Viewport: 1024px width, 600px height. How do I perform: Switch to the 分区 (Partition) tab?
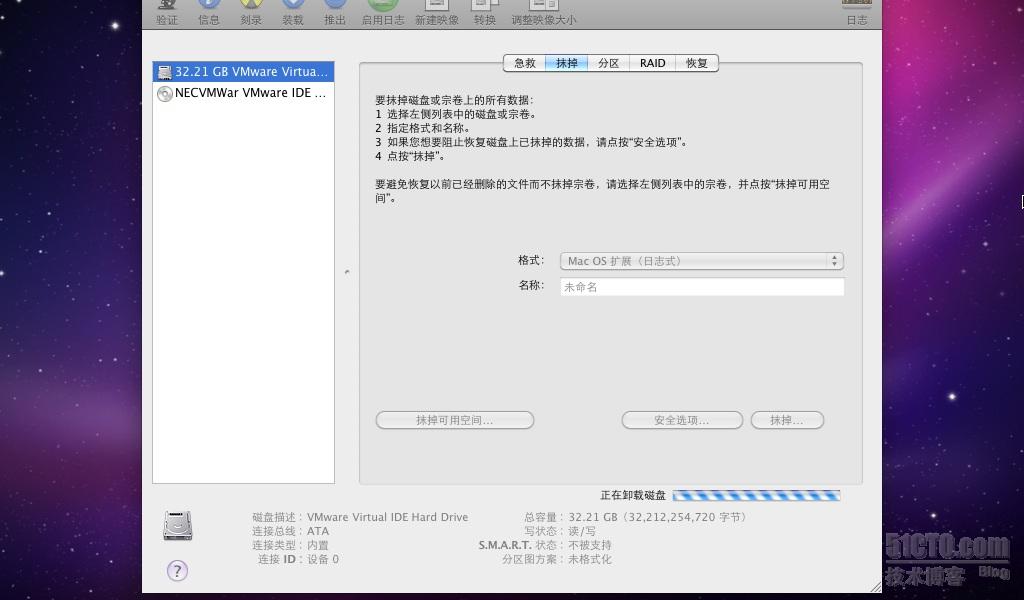tap(608, 63)
